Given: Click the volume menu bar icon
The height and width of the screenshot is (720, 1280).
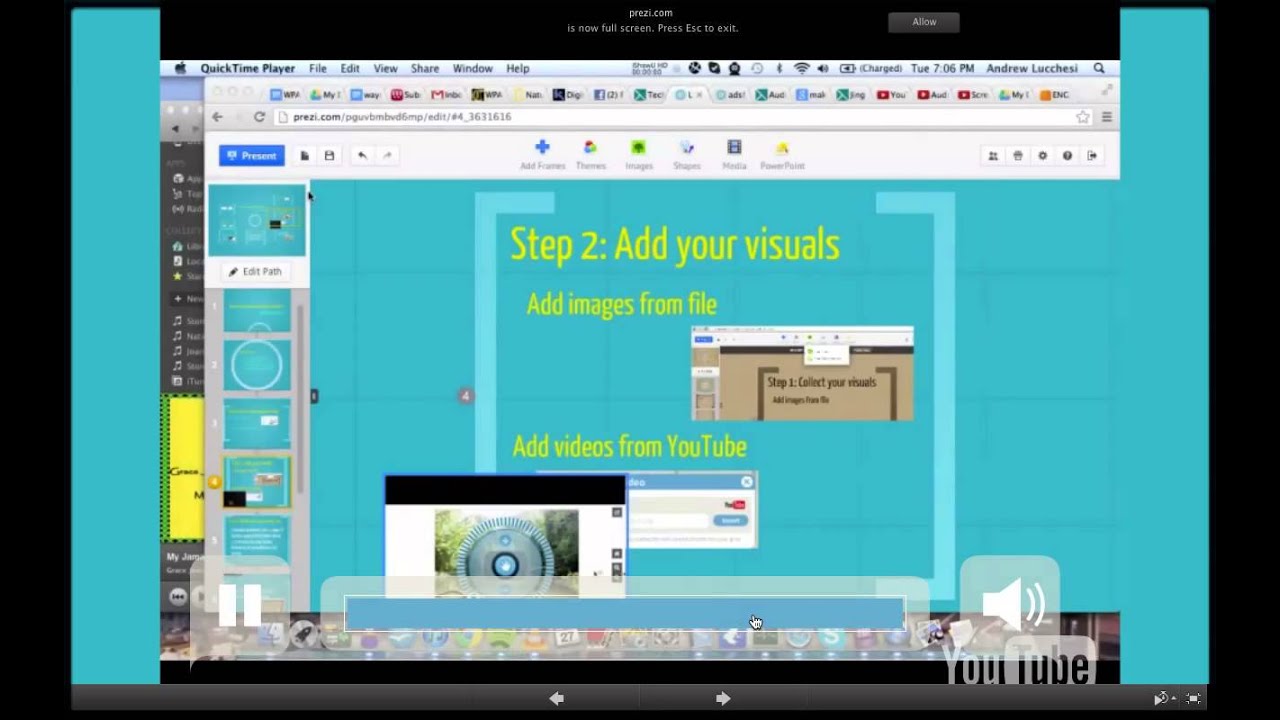Looking at the screenshot, I should [x=823, y=69].
